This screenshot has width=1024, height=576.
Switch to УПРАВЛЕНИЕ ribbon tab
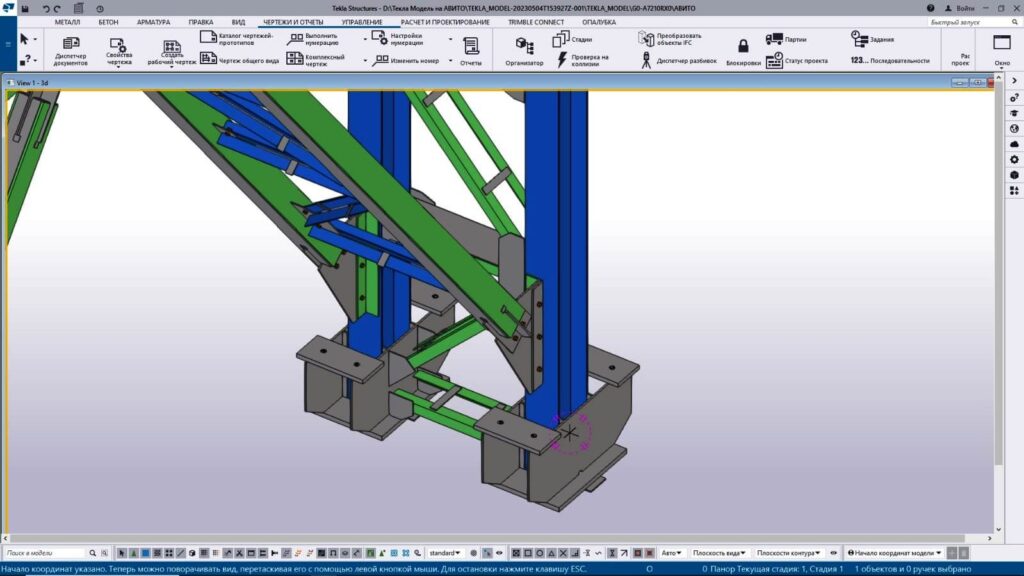(362, 22)
